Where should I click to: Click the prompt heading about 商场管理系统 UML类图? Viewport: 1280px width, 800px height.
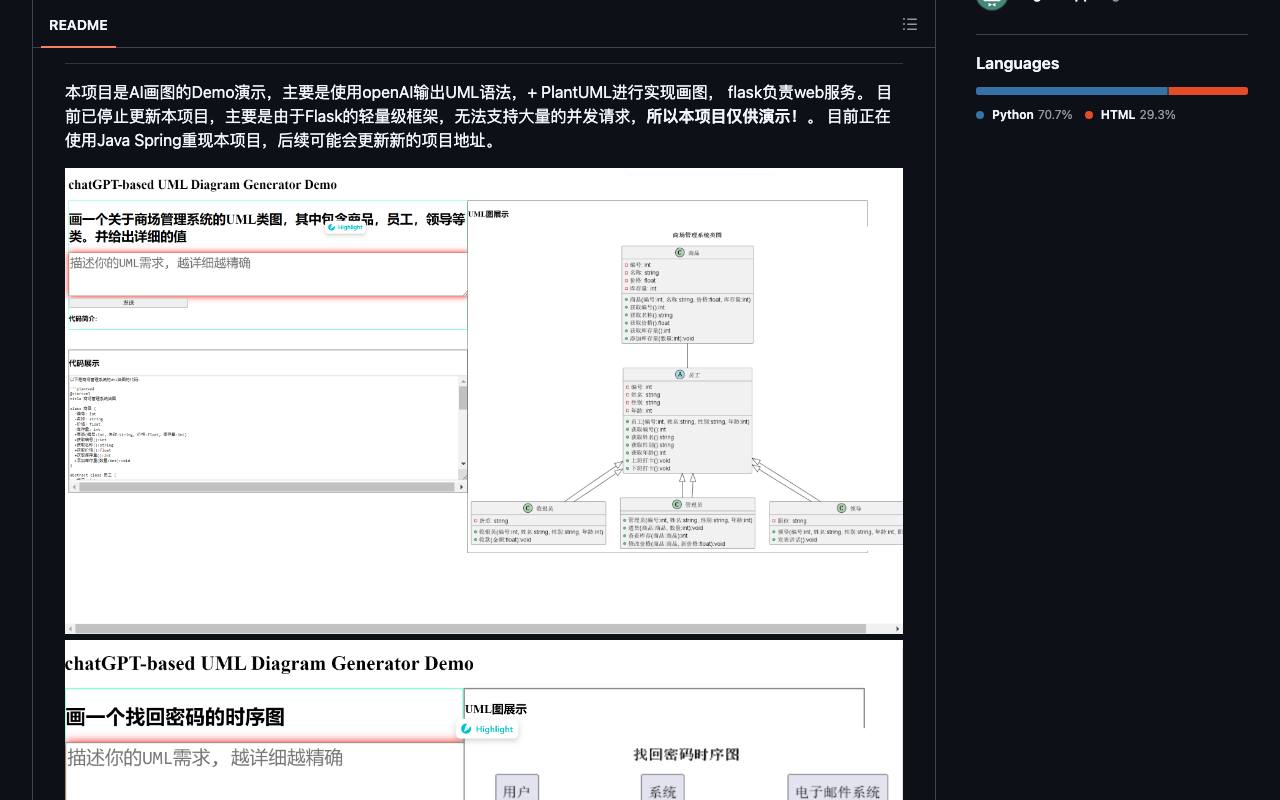[x=267, y=228]
